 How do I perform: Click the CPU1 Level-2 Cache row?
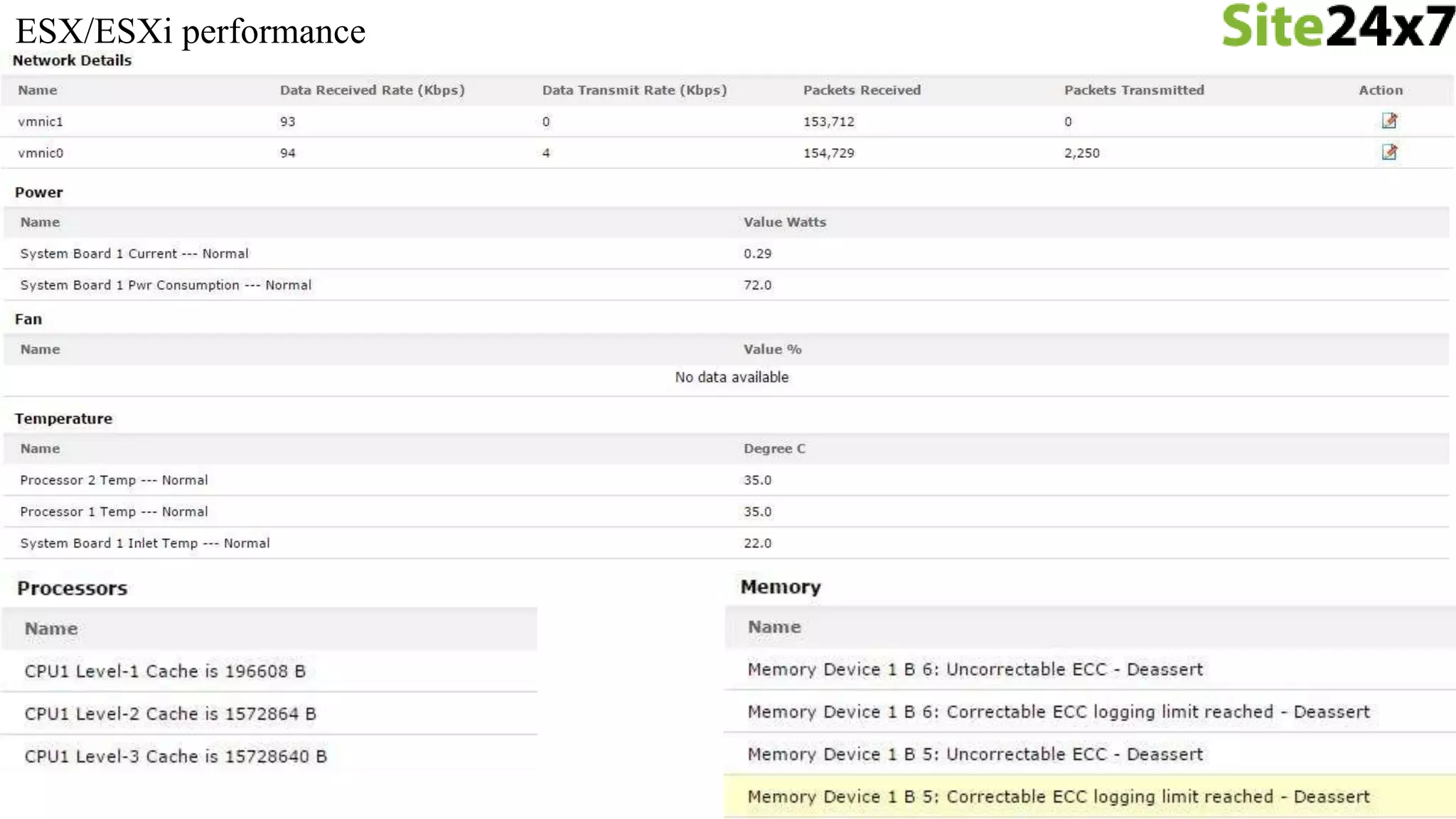[269, 714]
